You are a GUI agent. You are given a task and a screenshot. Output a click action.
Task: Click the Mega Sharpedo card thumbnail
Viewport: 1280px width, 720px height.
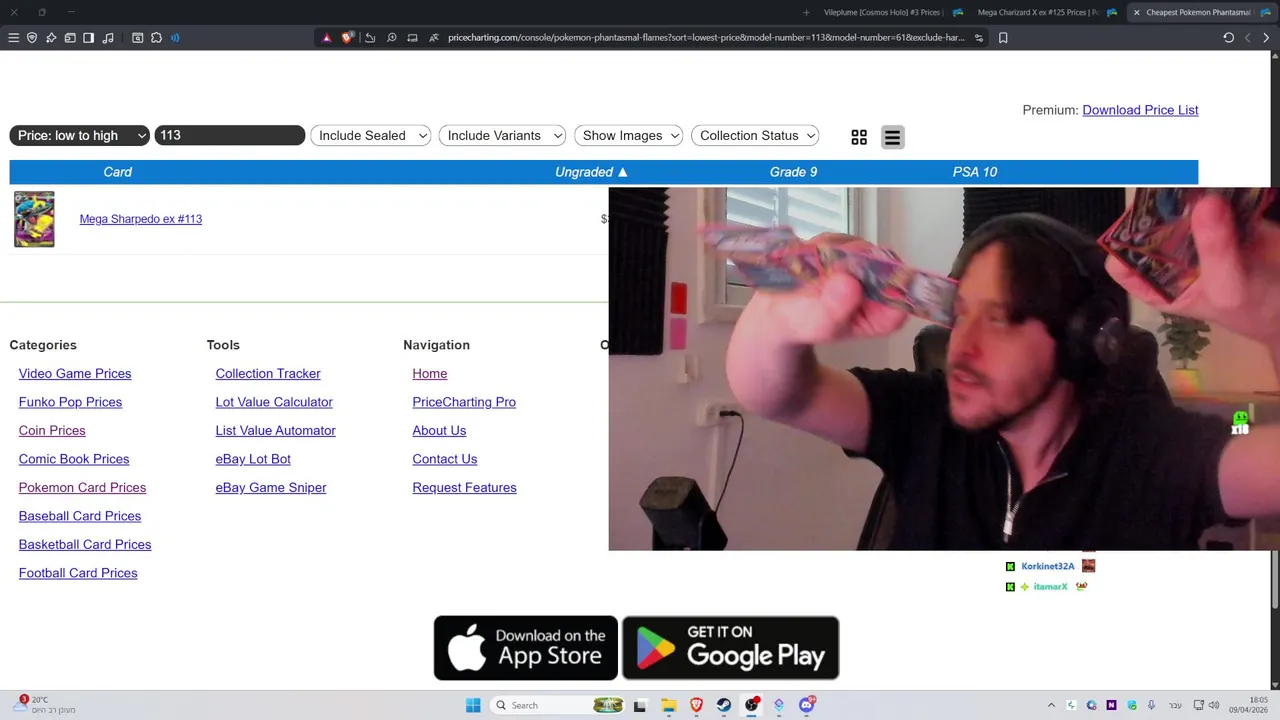[34, 219]
